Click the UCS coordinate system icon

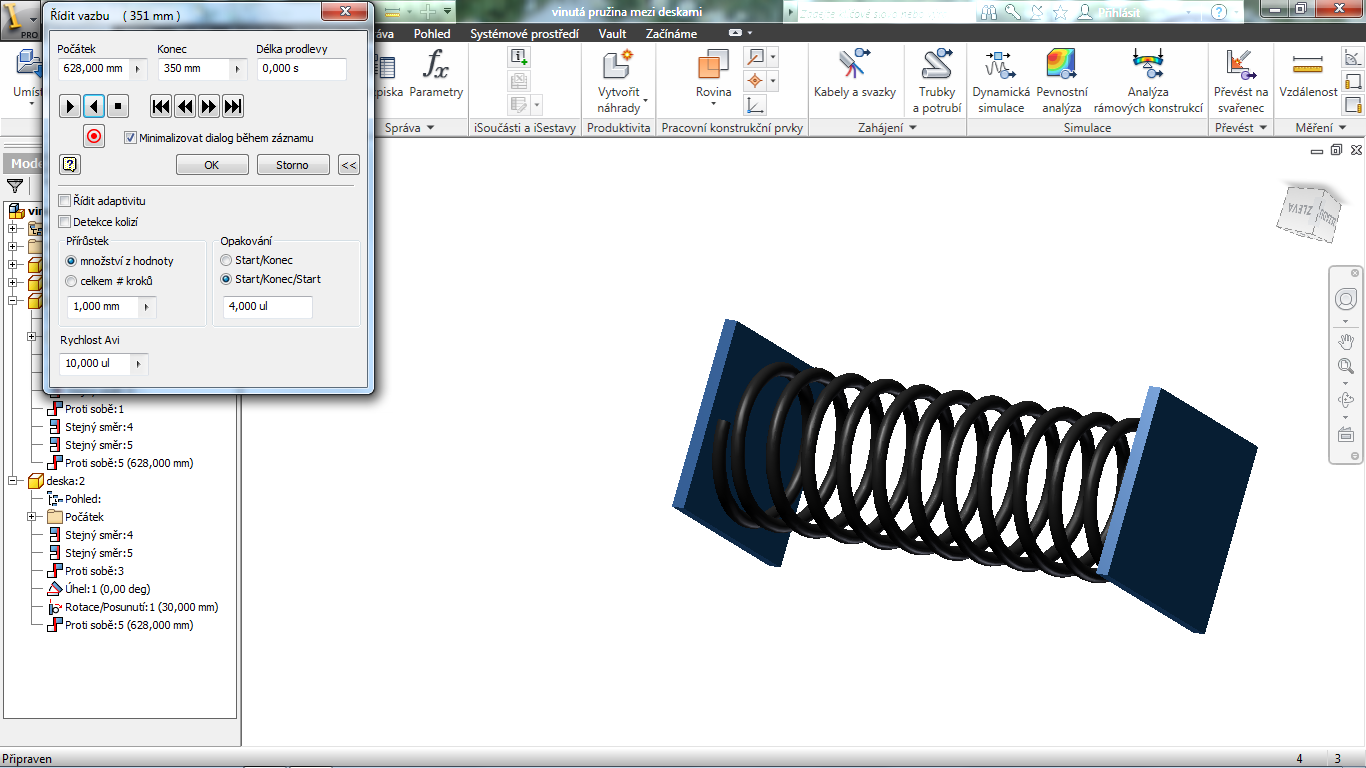coord(755,105)
